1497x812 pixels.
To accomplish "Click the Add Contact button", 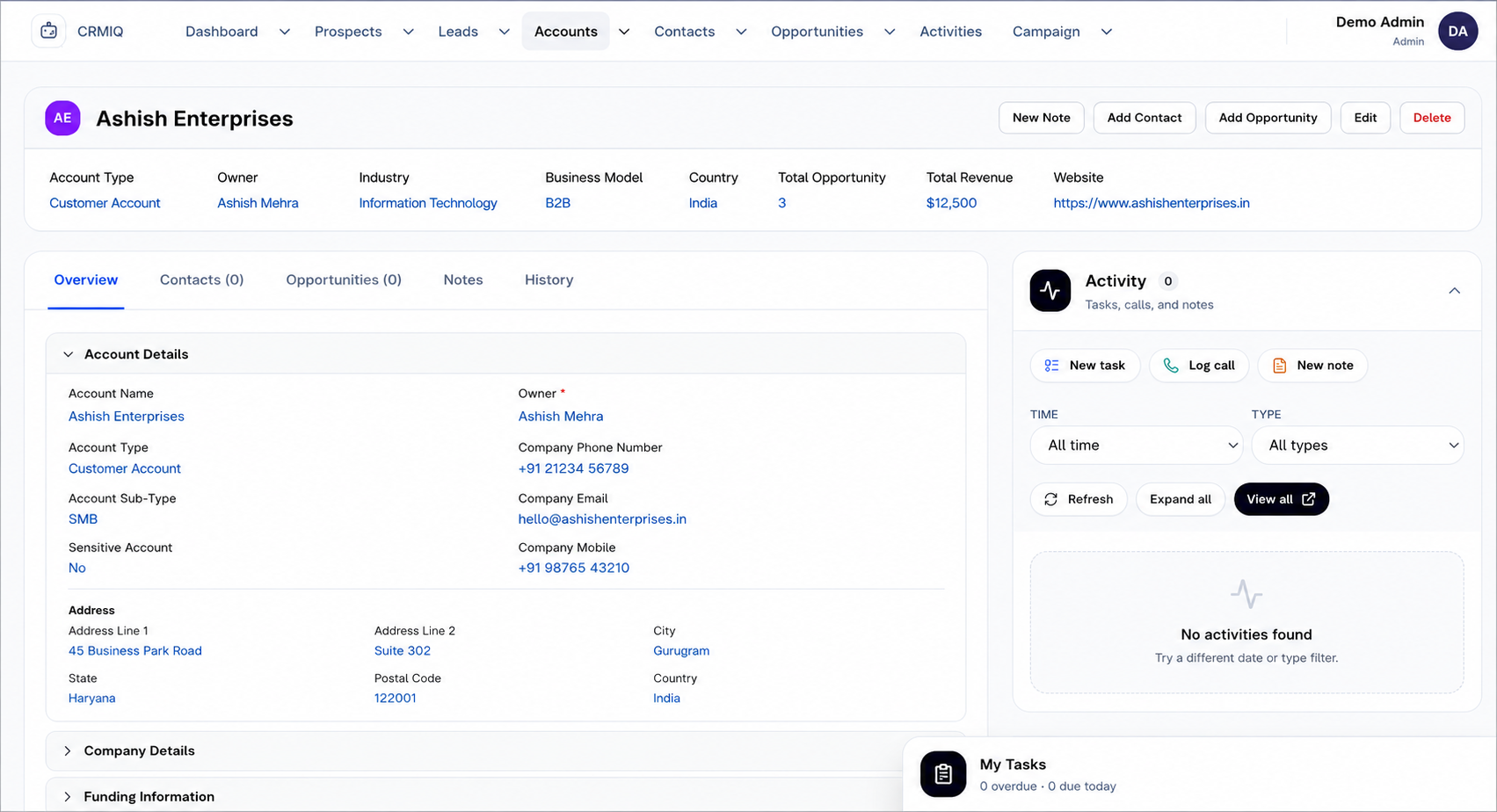I will pyautogui.click(x=1145, y=118).
